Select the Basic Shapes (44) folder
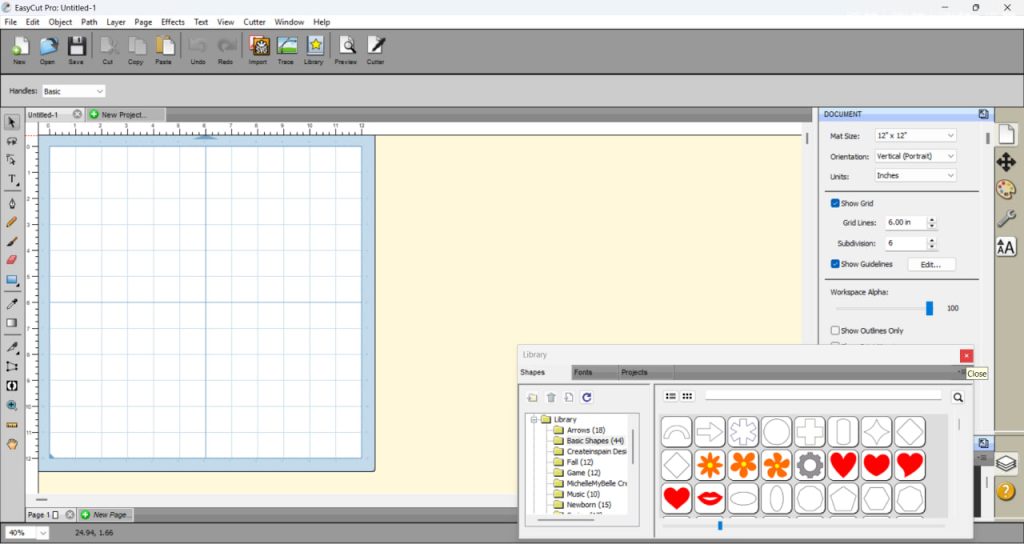 [x=594, y=441]
